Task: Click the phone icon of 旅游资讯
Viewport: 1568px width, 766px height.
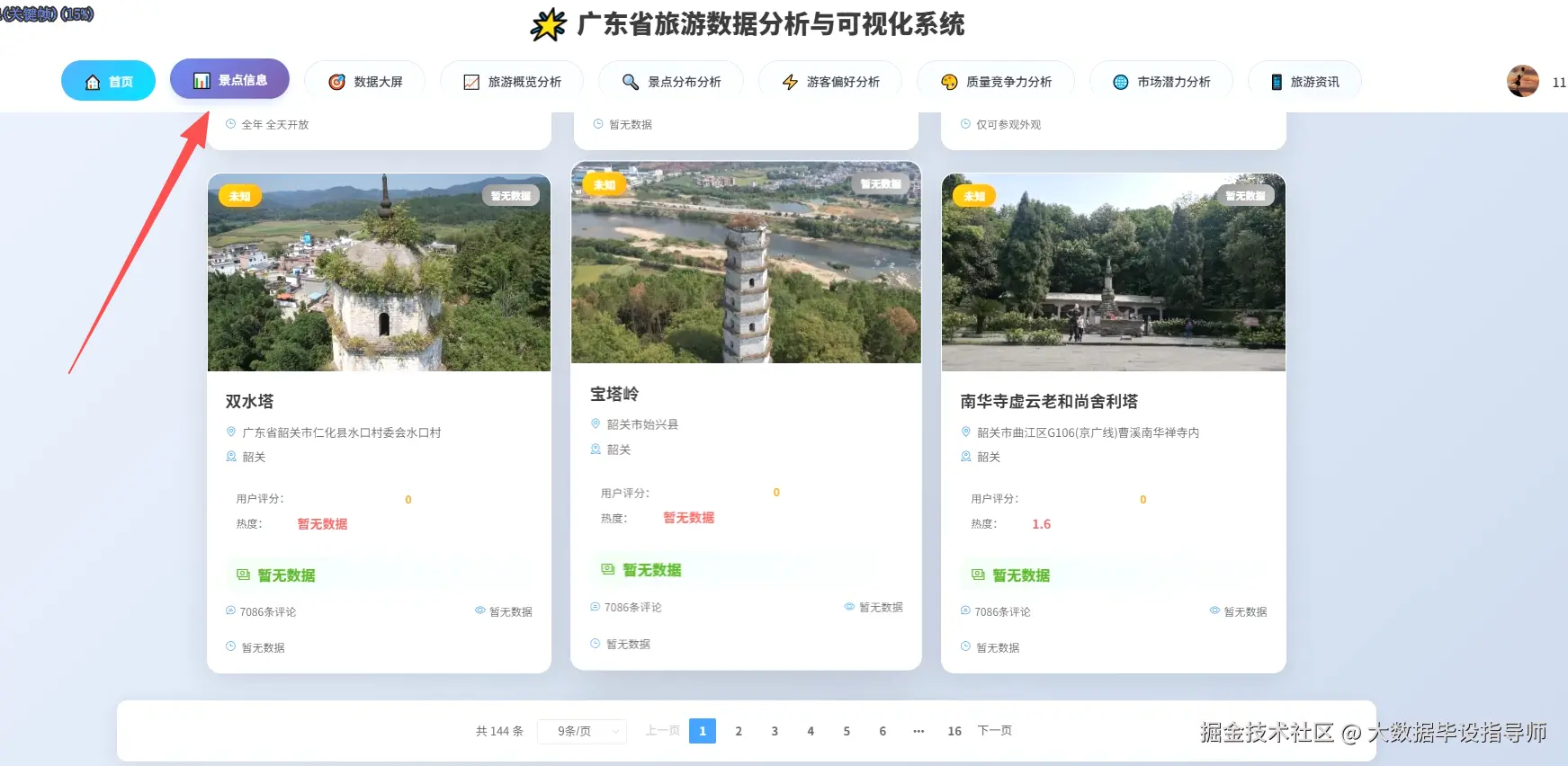Action: point(1277,82)
